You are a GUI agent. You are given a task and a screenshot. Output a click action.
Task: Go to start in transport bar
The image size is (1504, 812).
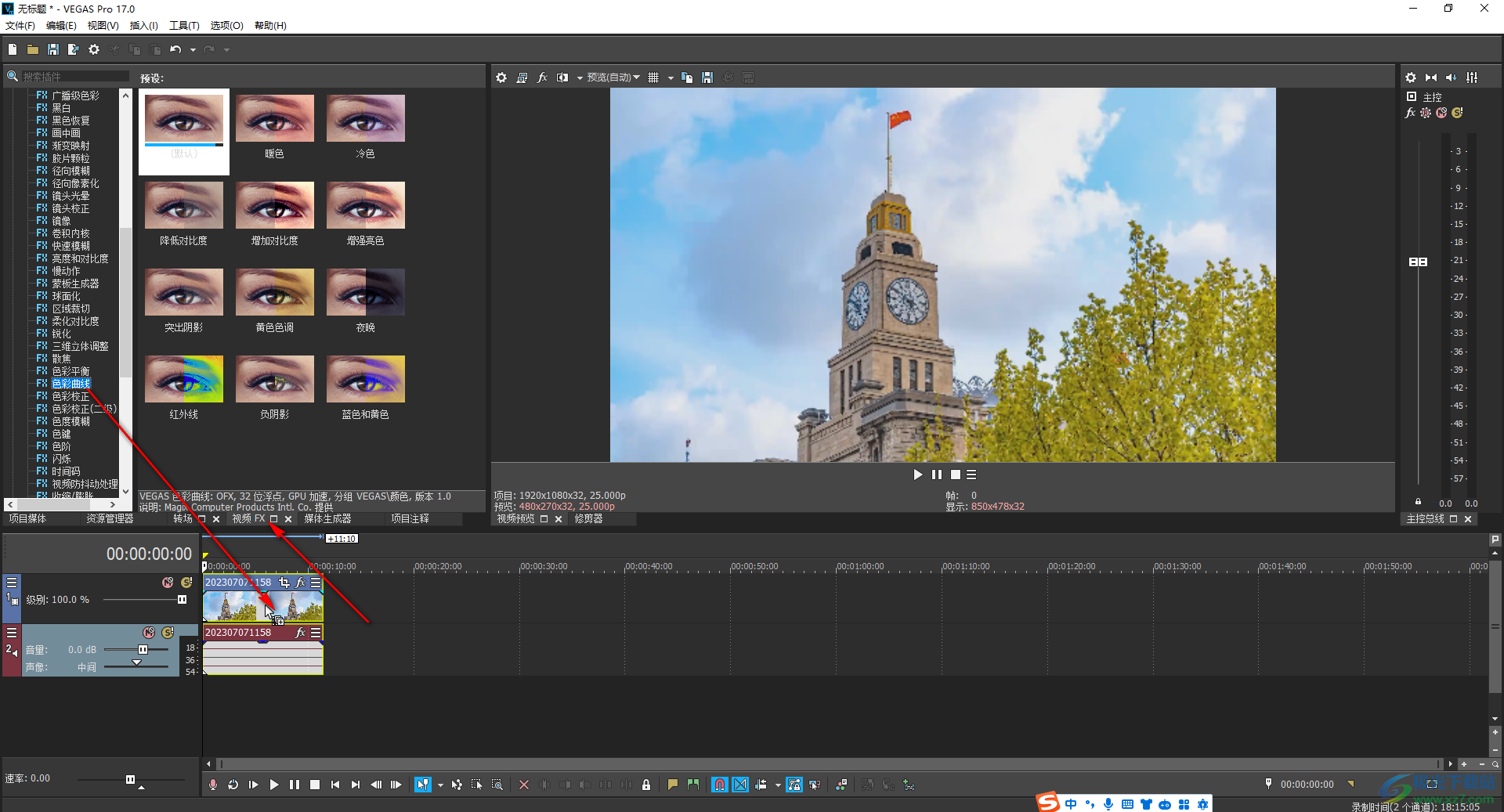coord(335,785)
